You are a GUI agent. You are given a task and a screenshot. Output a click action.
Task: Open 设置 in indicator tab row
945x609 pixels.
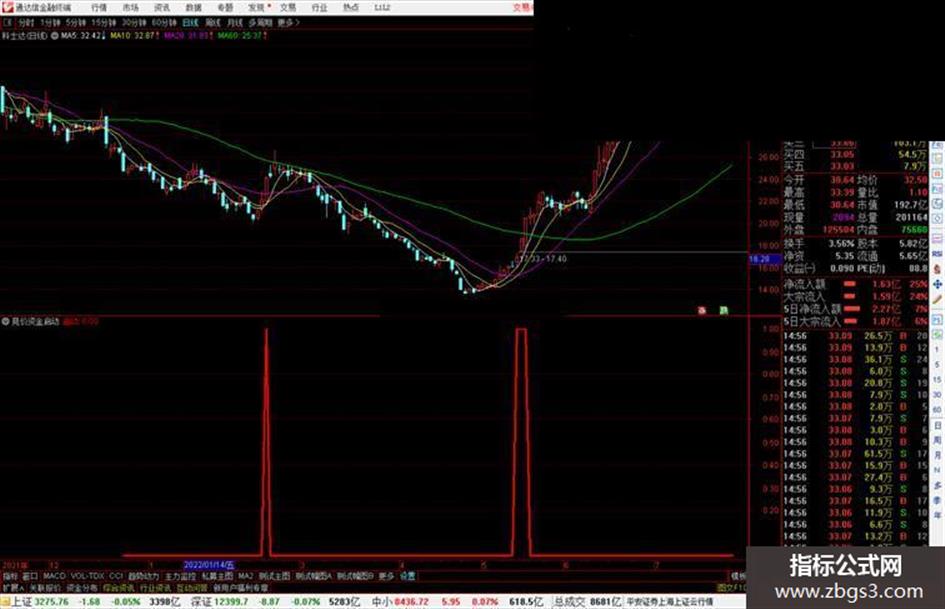click(407, 576)
